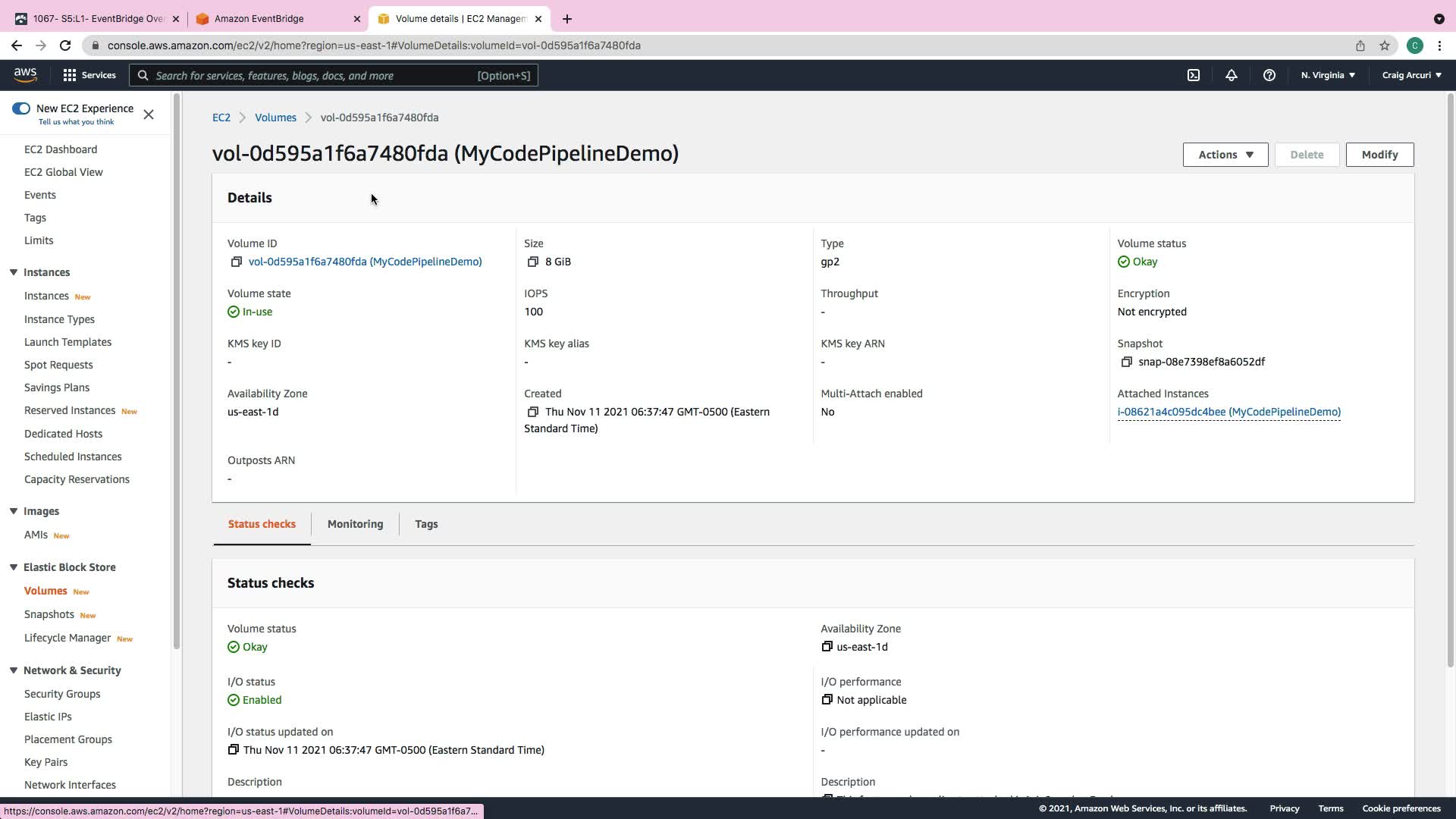Close the New EC2 Experience banner
The width and height of the screenshot is (1456, 819).
[x=149, y=115]
